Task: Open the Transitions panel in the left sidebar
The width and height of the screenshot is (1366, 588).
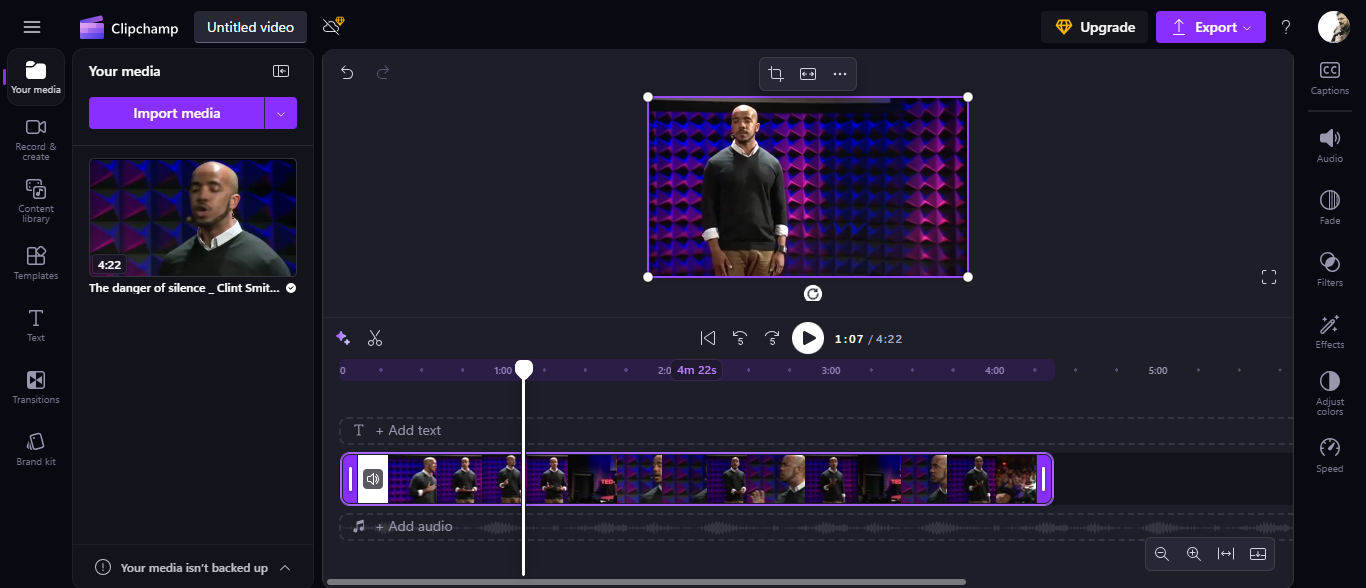Action: click(x=35, y=386)
